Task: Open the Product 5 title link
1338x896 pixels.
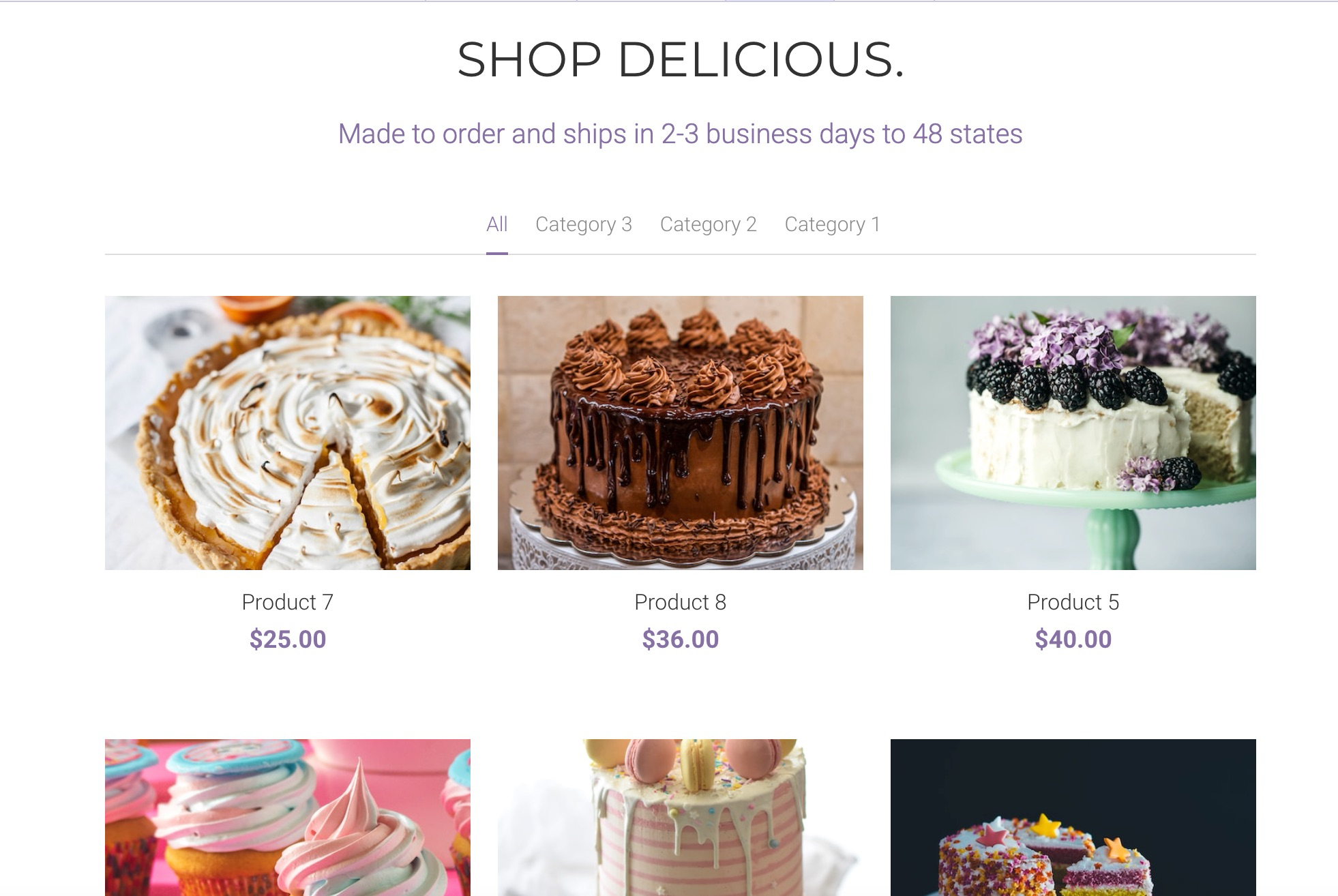Action: pos(1073,602)
